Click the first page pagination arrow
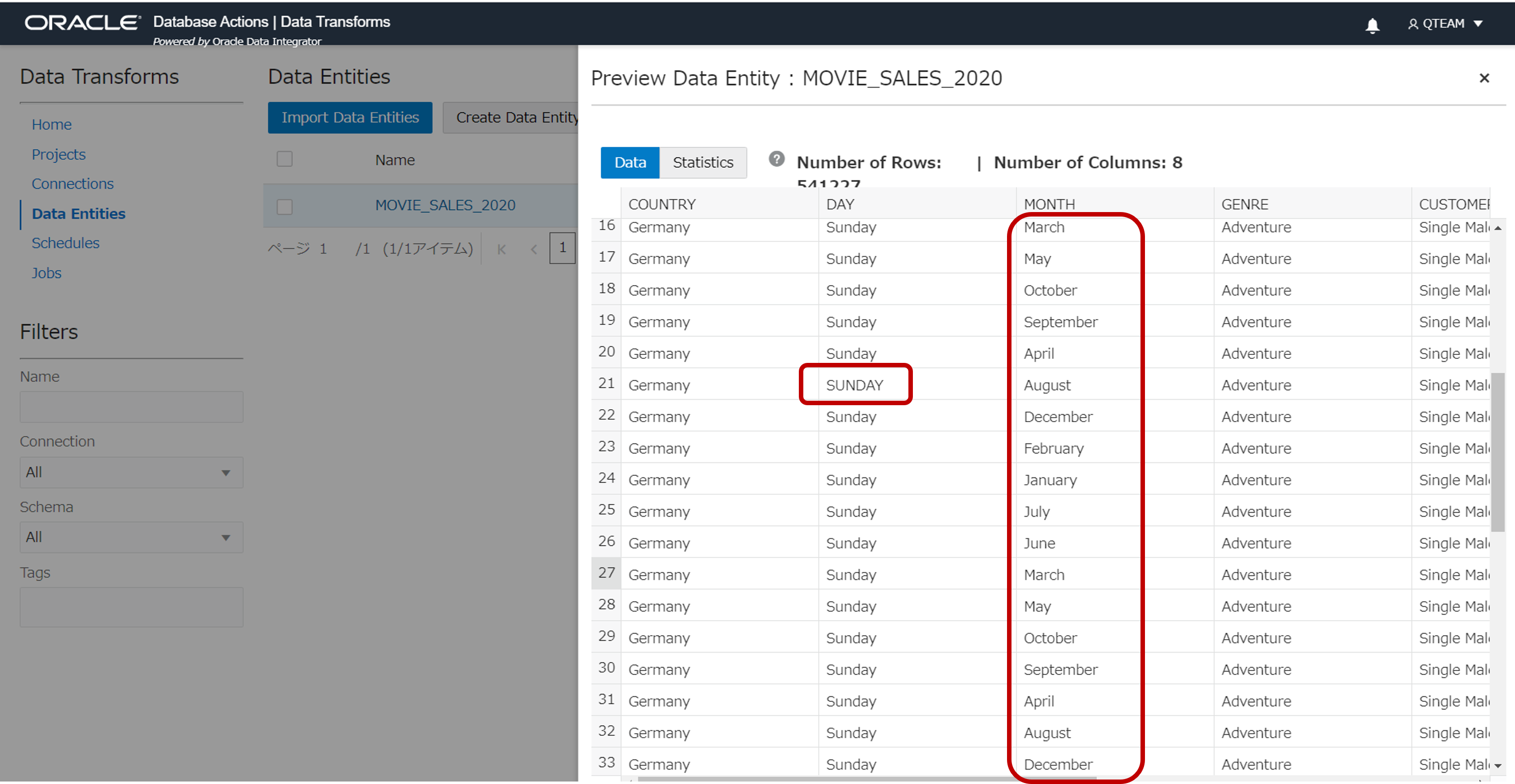Screen dimensions: 1515x784 [x=501, y=249]
